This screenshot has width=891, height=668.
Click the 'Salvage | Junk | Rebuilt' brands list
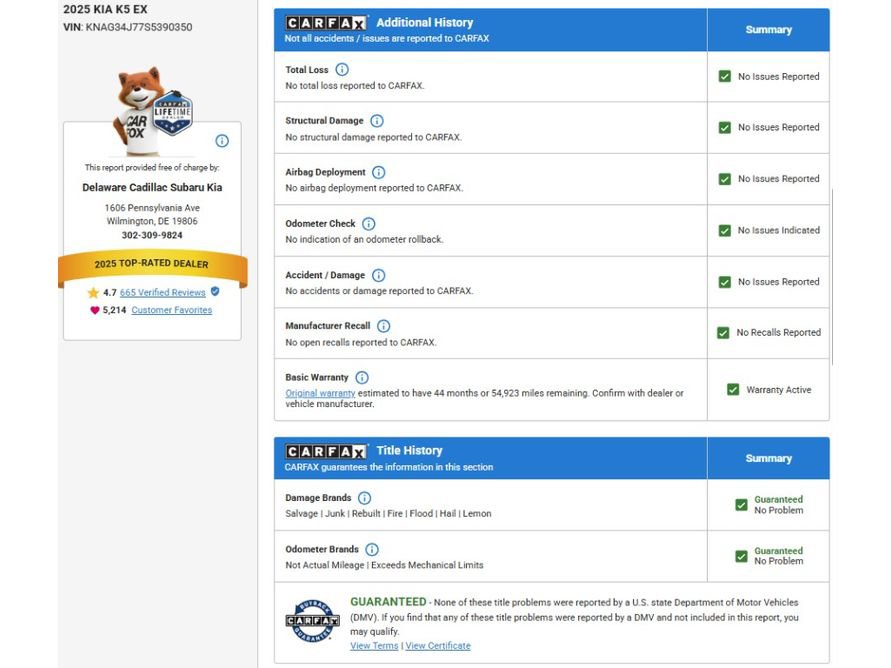coord(388,513)
